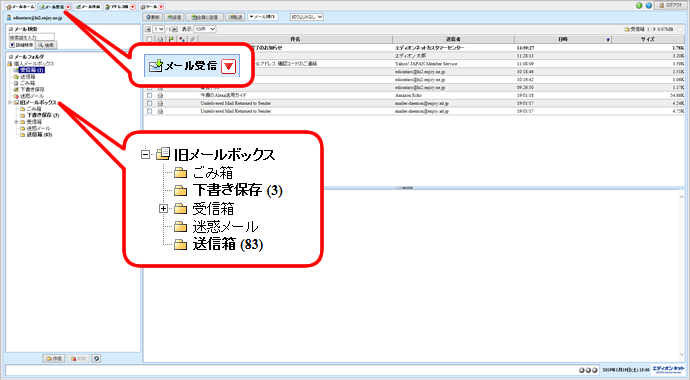Click the 全員に返信 reply-all button
Screen dimensions: 690x380
click(204, 17)
